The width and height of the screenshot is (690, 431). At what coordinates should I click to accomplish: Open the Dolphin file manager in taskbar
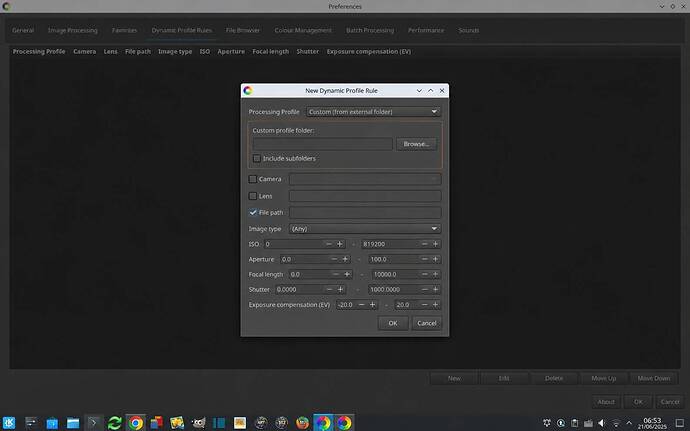[73, 423]
